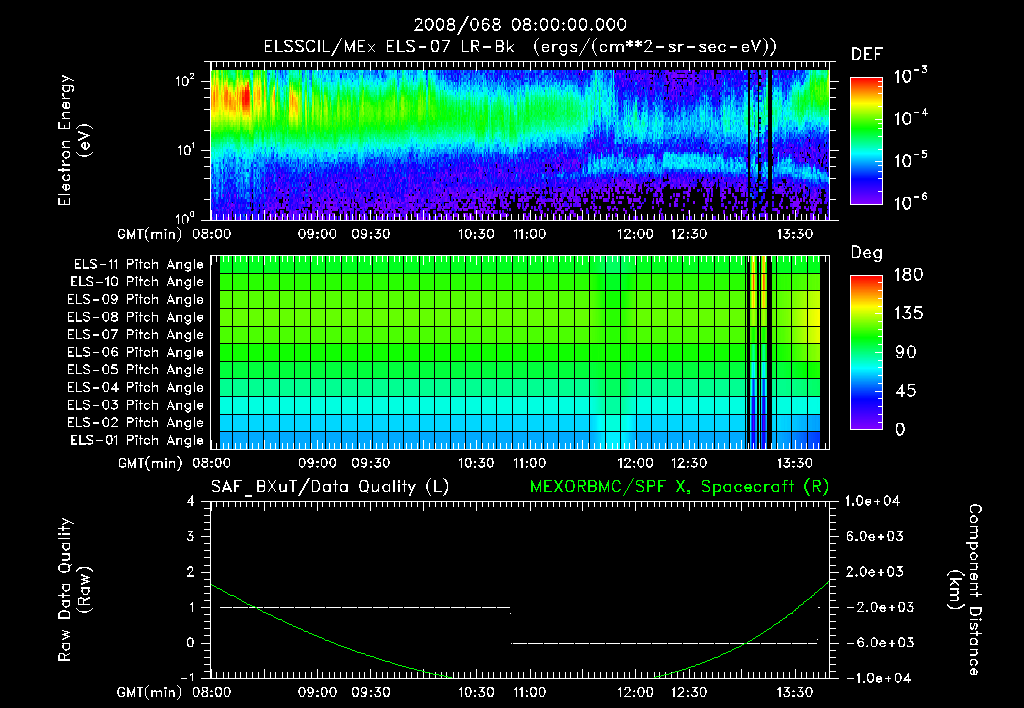Click the DEF color bar at top right
Image resolution: width=1024 pixels, height=708 pixels.
click(866, 140)
